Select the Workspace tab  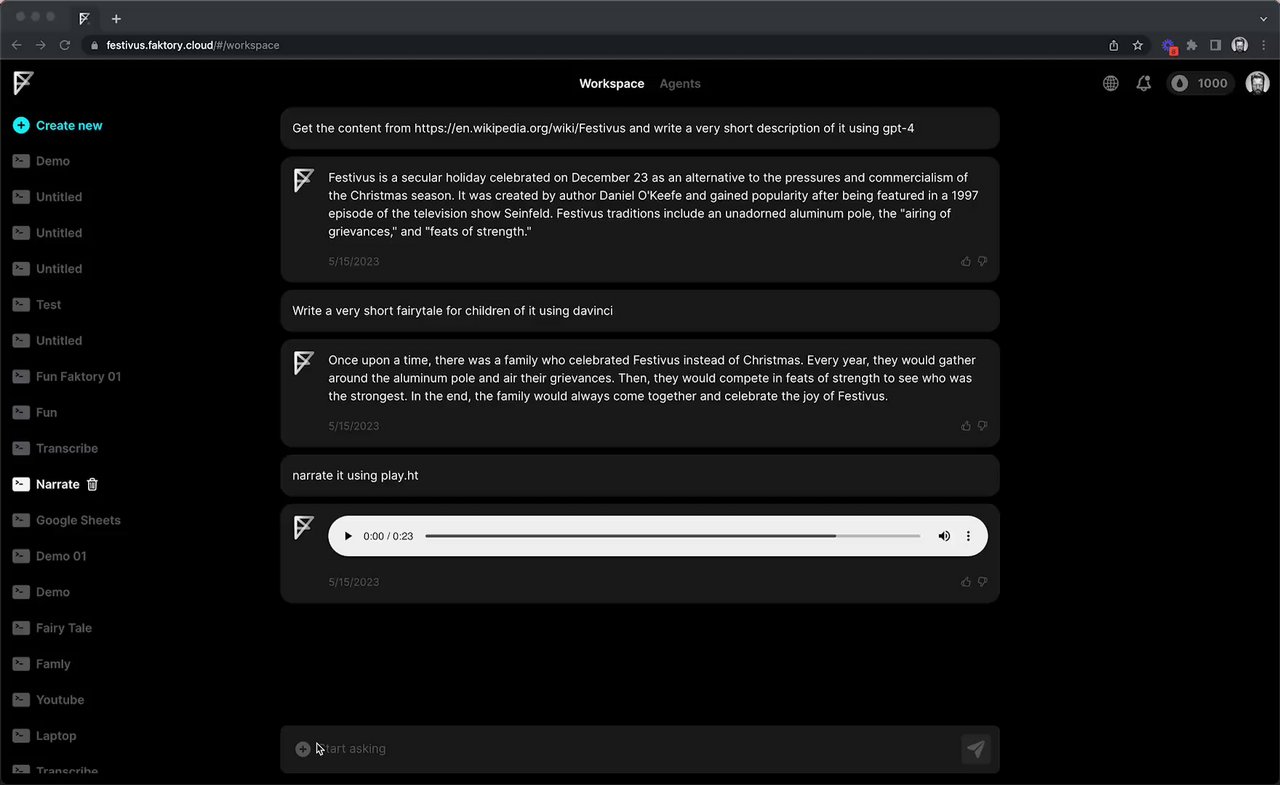click(x=611, y=84)
